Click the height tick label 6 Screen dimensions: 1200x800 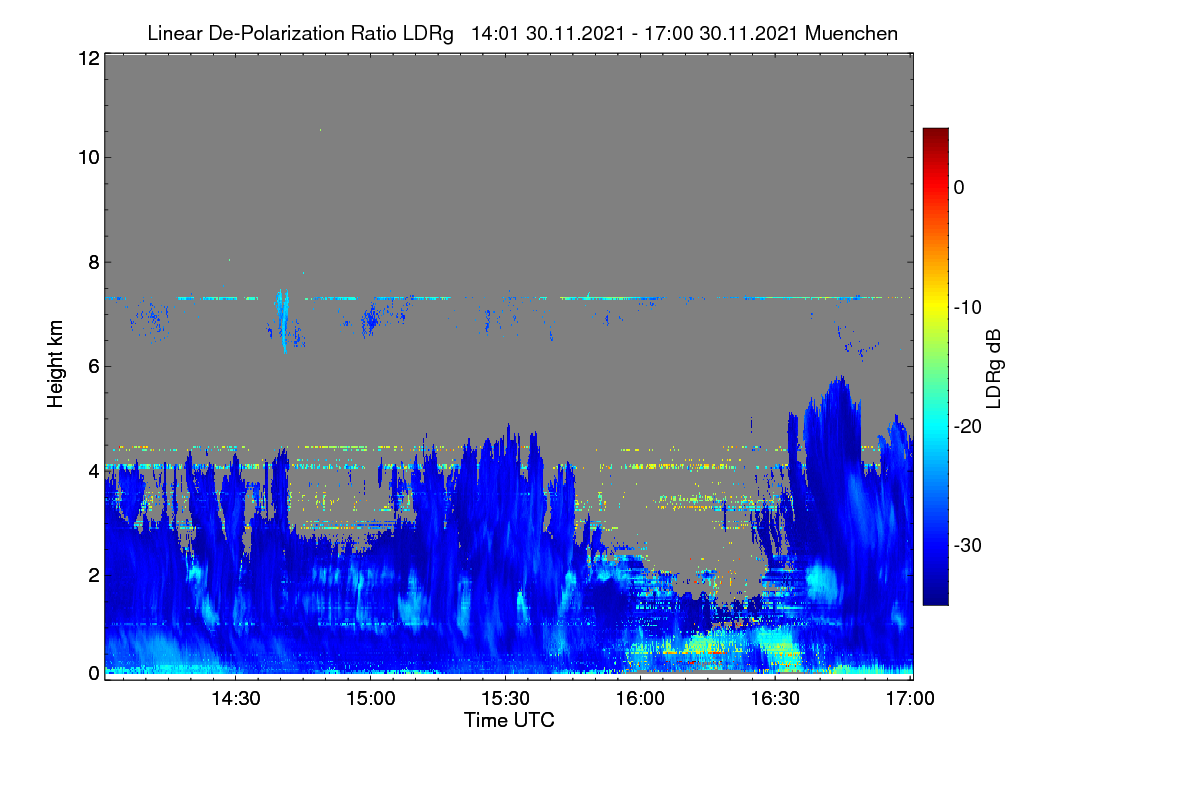pos(92,366)
